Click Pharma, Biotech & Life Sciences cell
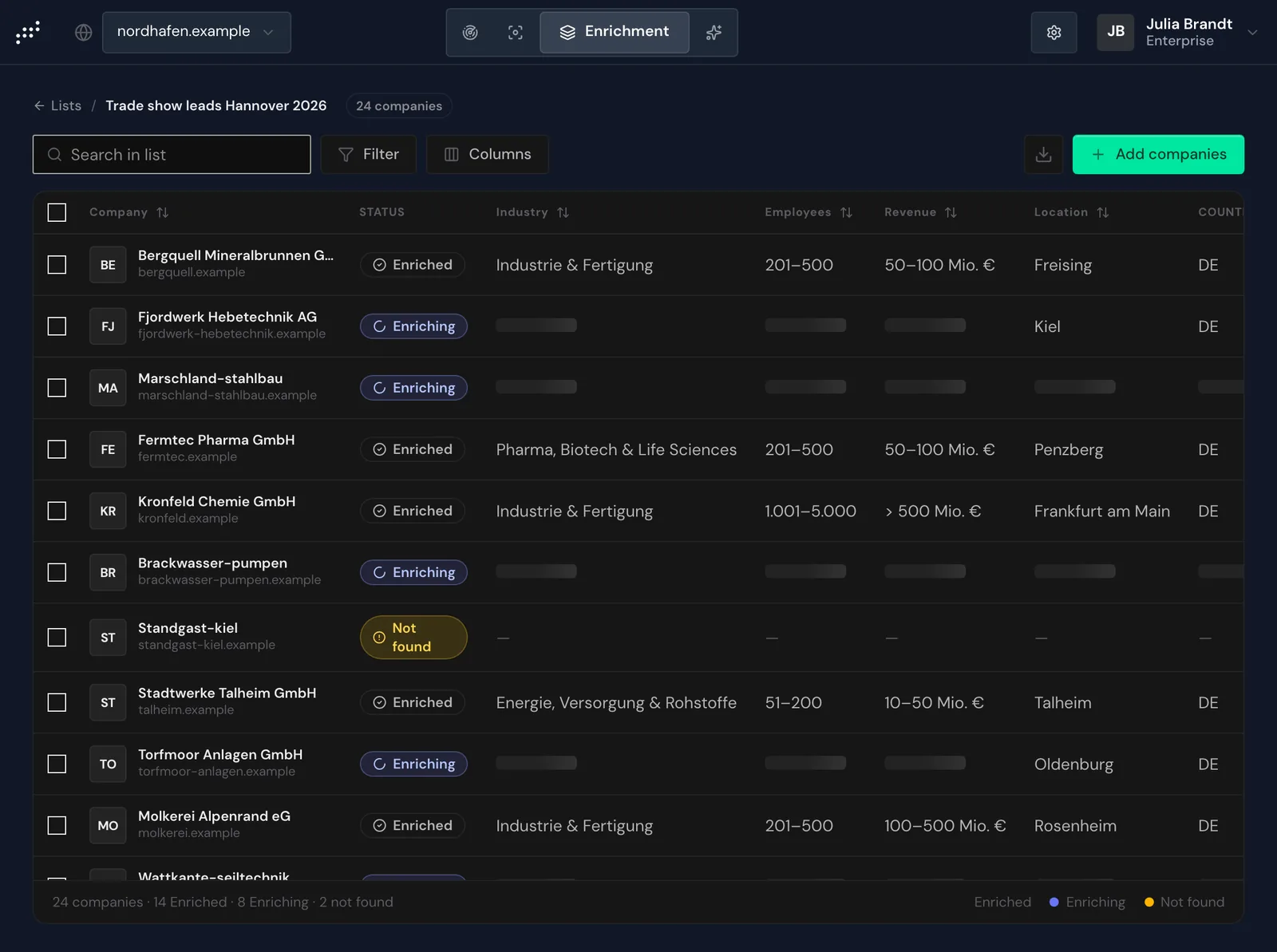1277x952 pixels. (616, 449)
